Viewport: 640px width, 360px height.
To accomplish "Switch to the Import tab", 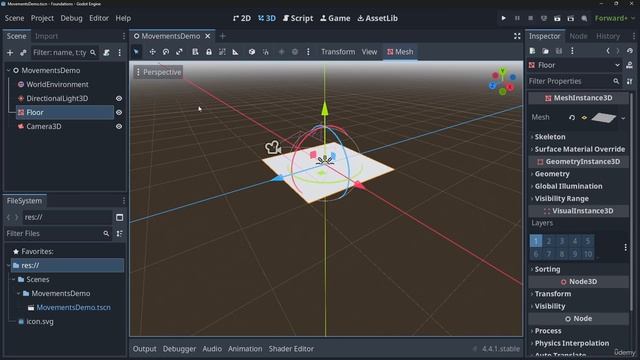I will click(47, 36).
